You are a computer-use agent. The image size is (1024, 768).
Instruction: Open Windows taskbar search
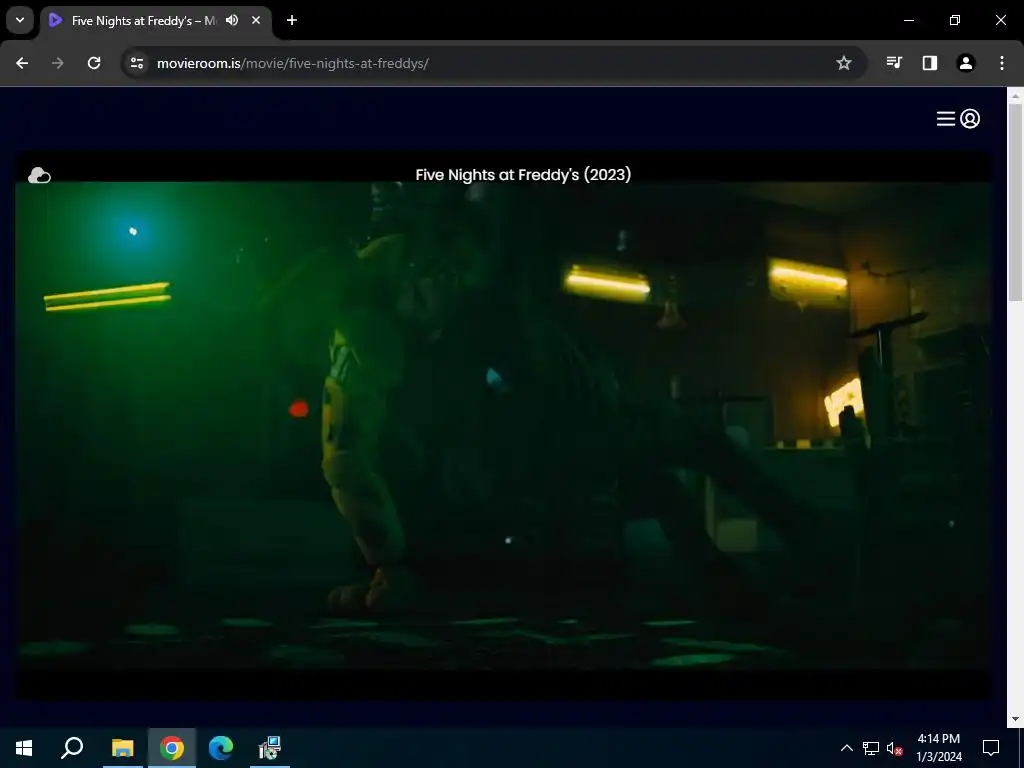[72, 748]
